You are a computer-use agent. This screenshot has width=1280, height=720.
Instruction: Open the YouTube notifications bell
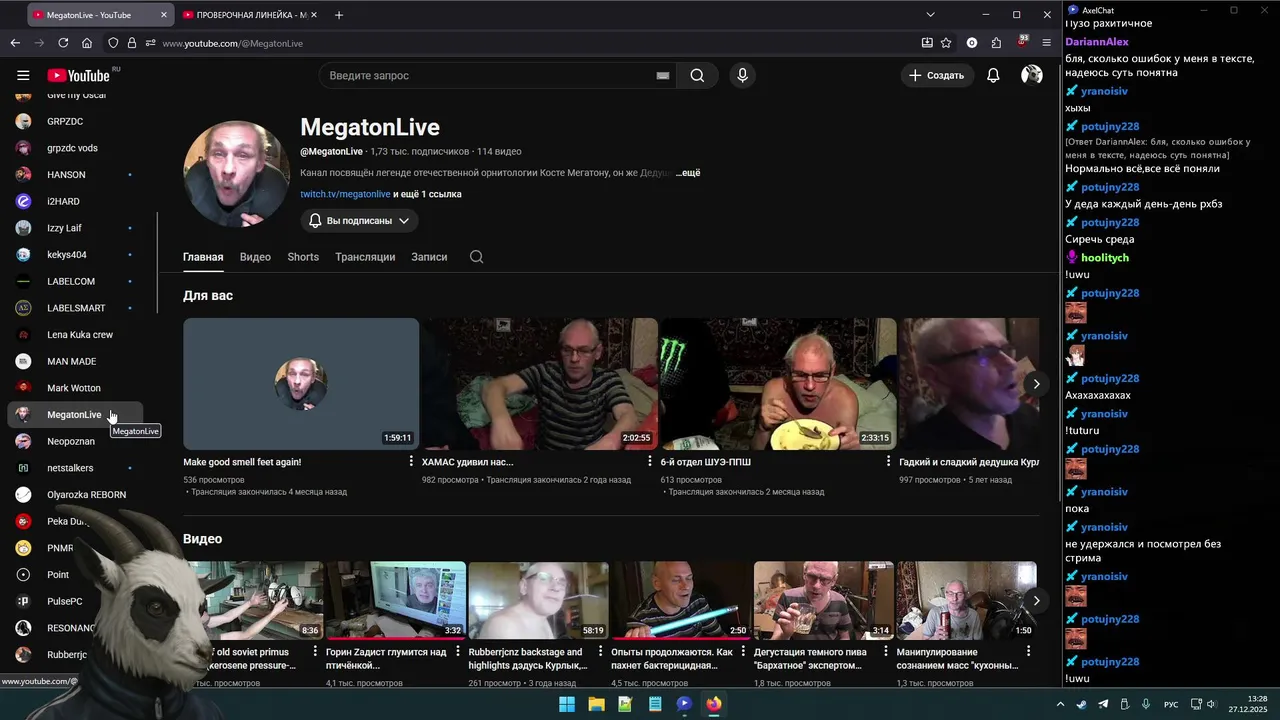pyautogui.click(x=993, y=75)
